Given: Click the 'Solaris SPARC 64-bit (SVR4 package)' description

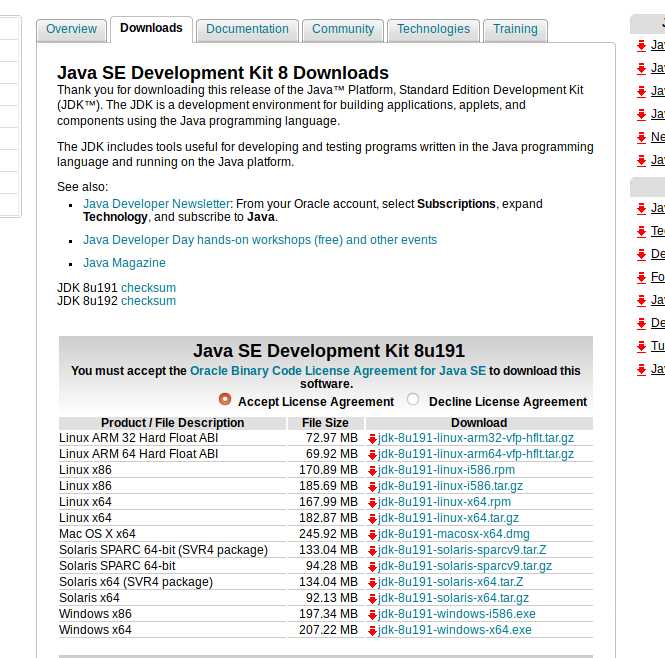Looking at the screenshot, I should (164, 550).
